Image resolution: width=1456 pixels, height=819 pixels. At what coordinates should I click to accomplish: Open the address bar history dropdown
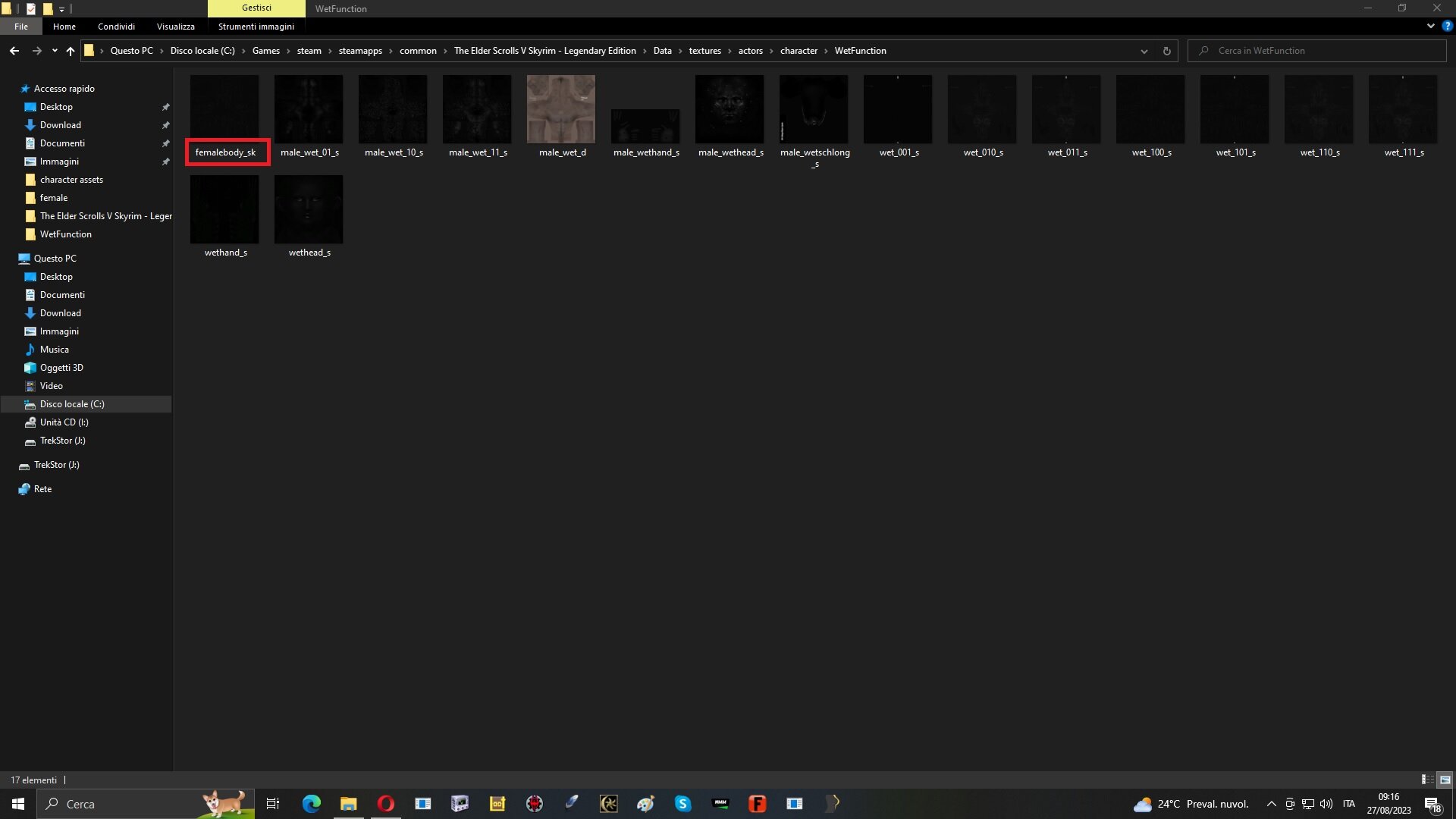pos(1144,51)
